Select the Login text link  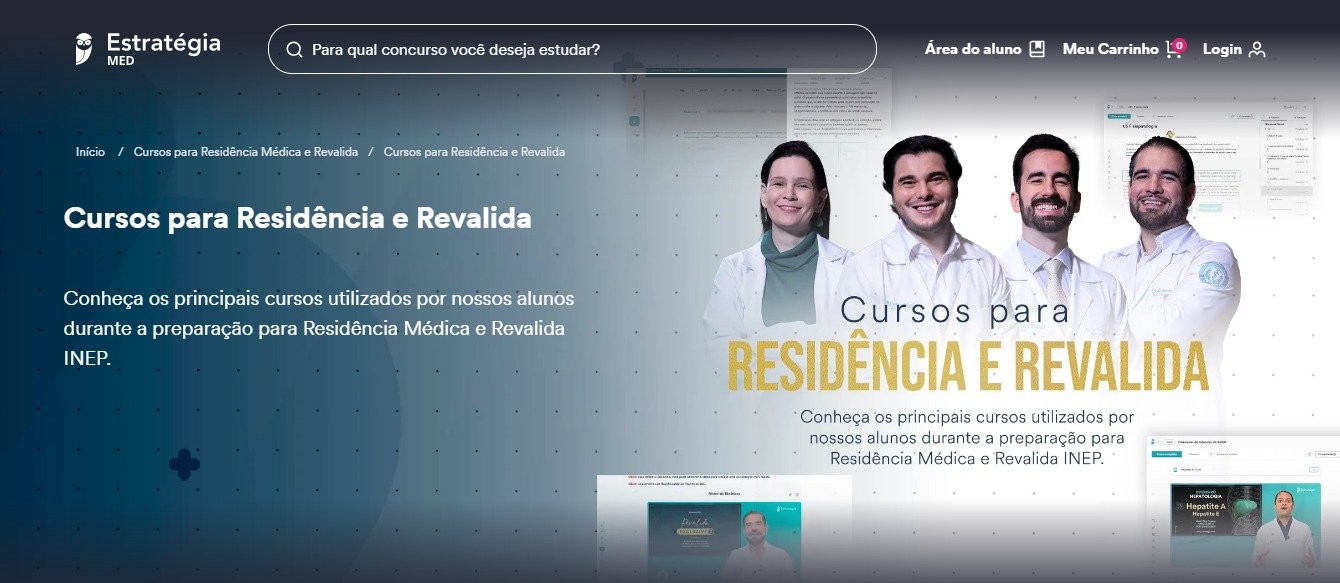[x=1222, y=49]
